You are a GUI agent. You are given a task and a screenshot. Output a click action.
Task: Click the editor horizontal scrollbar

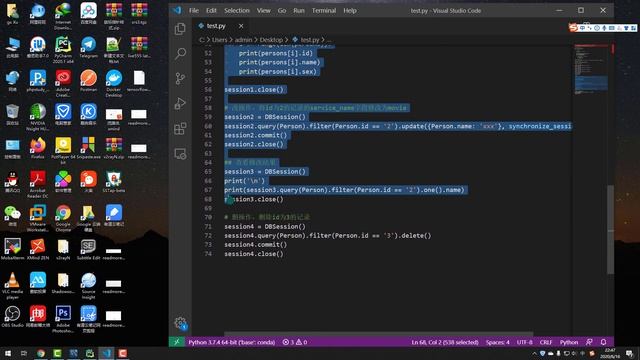tap(378, 334)
